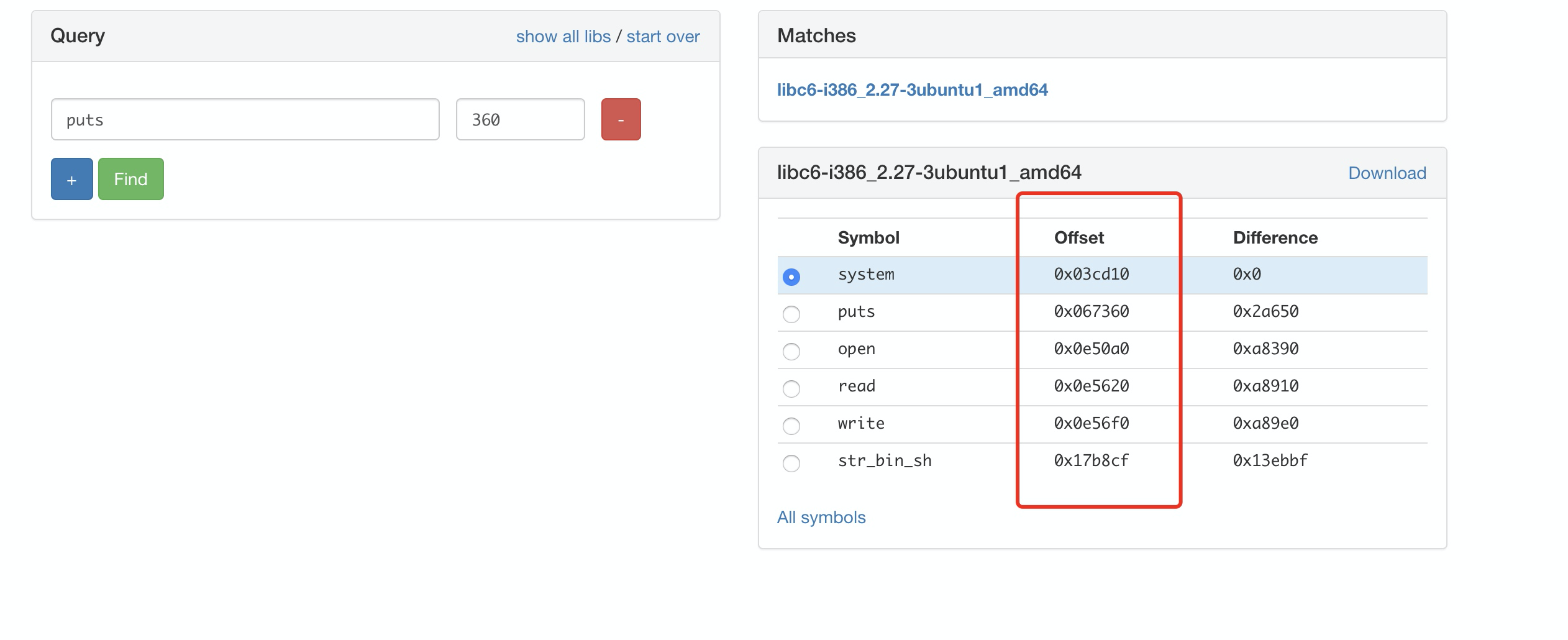This screenshot has width=1568, height=640.
Task: Select the open symbol radio button
Action: point(791,351)
